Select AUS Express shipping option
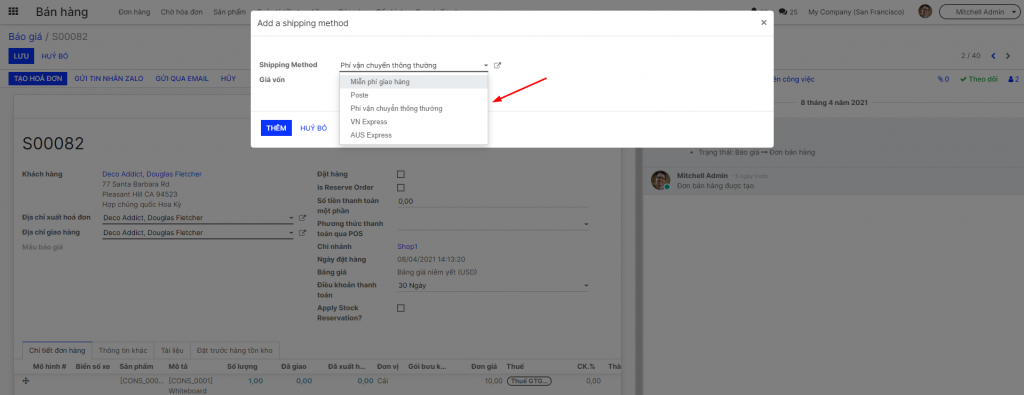Image resolution: width=1024 pixels, height=395 pixels. tap(413, 135)
